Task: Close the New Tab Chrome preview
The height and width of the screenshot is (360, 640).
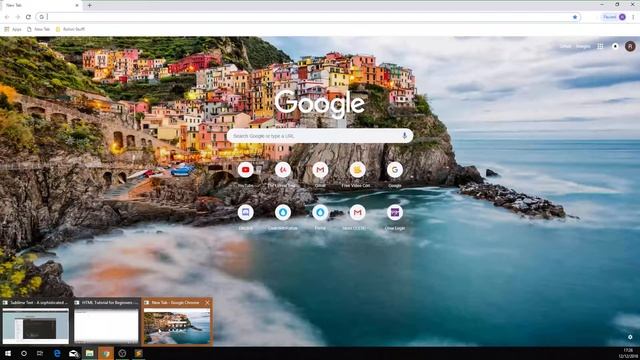Action: click(x=207, y=302)
